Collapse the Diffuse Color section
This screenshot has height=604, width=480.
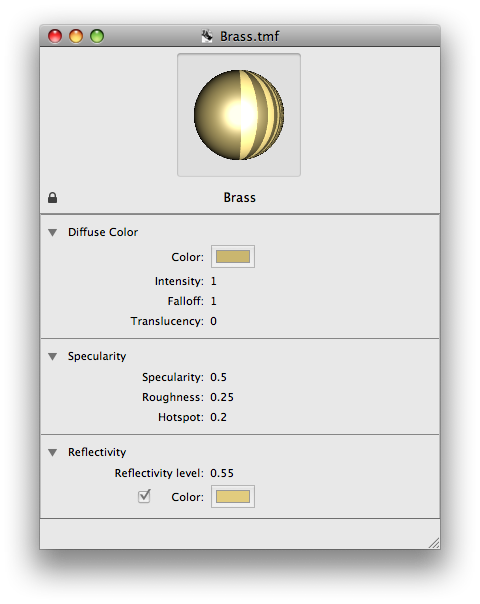pyautogui.click(x=53, y=232)
